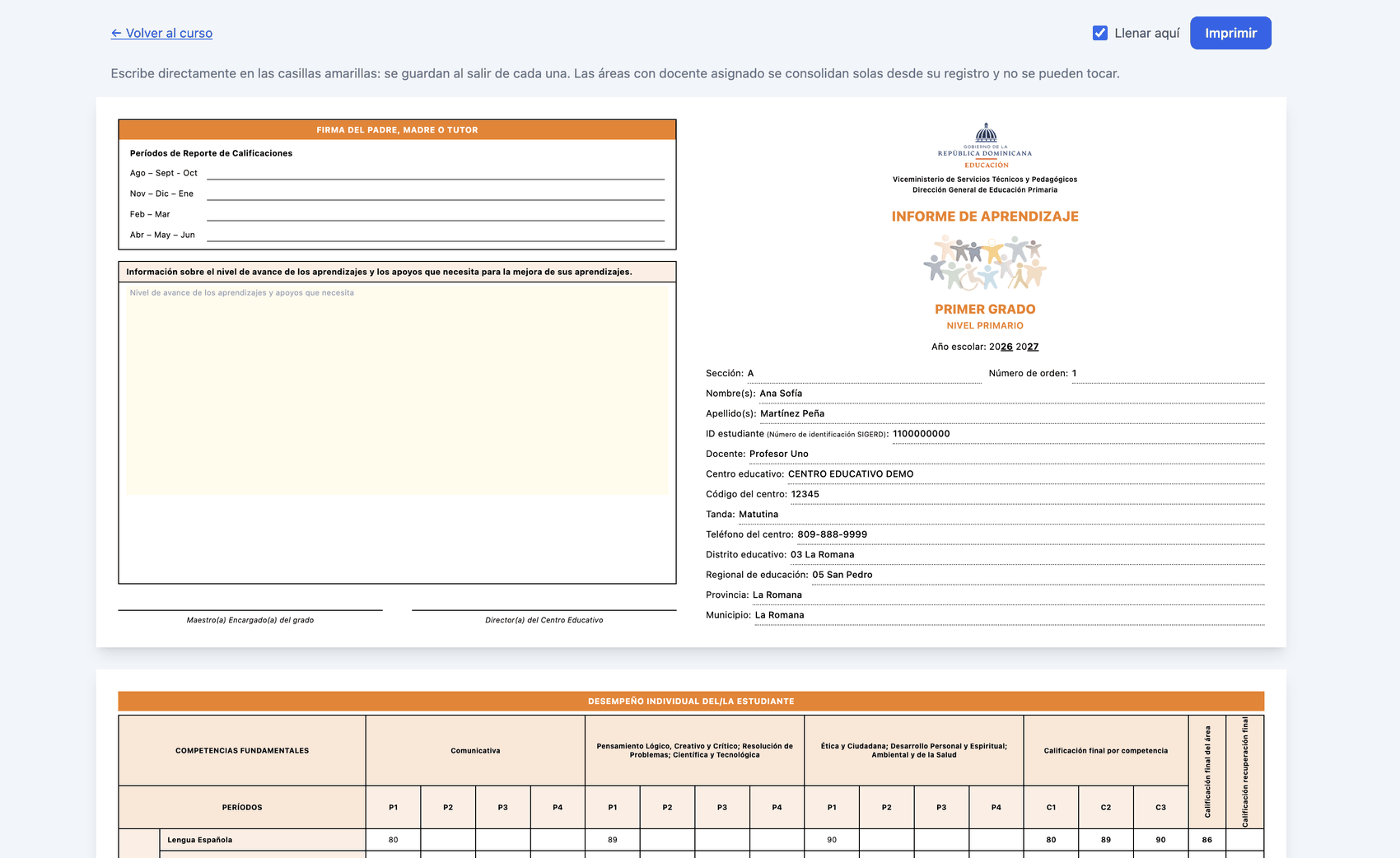This screenshot has width=1400, height=858.
Task: Click the Director(a) del Centro Educativo caption
Action: 544,620
